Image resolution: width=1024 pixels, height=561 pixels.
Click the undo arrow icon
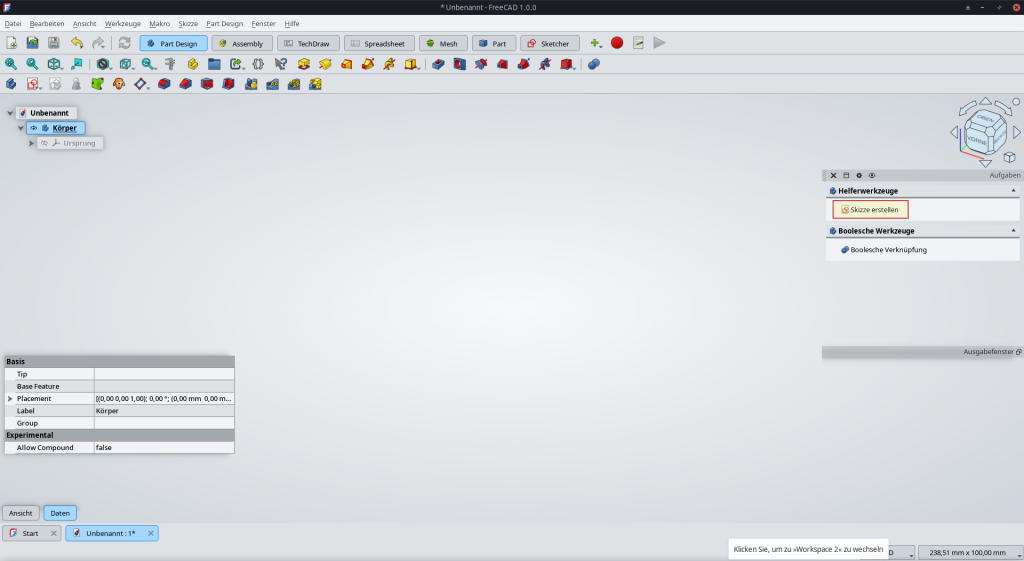tap(77, 43)
